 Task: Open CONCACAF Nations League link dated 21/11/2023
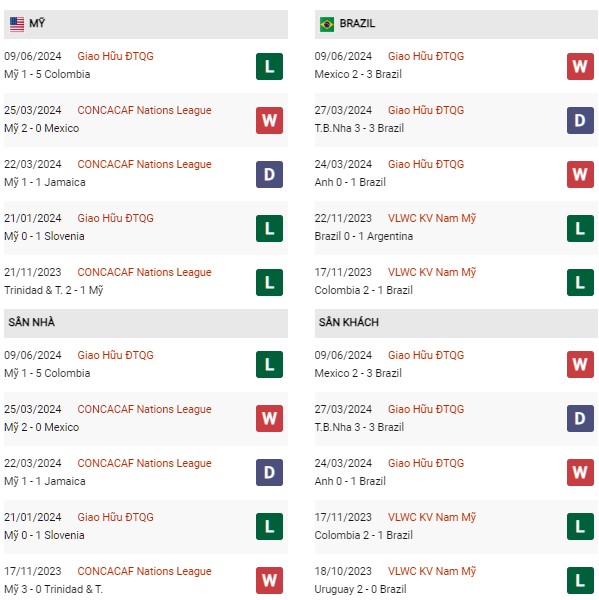pyautogui.click(x=144, y=272)
